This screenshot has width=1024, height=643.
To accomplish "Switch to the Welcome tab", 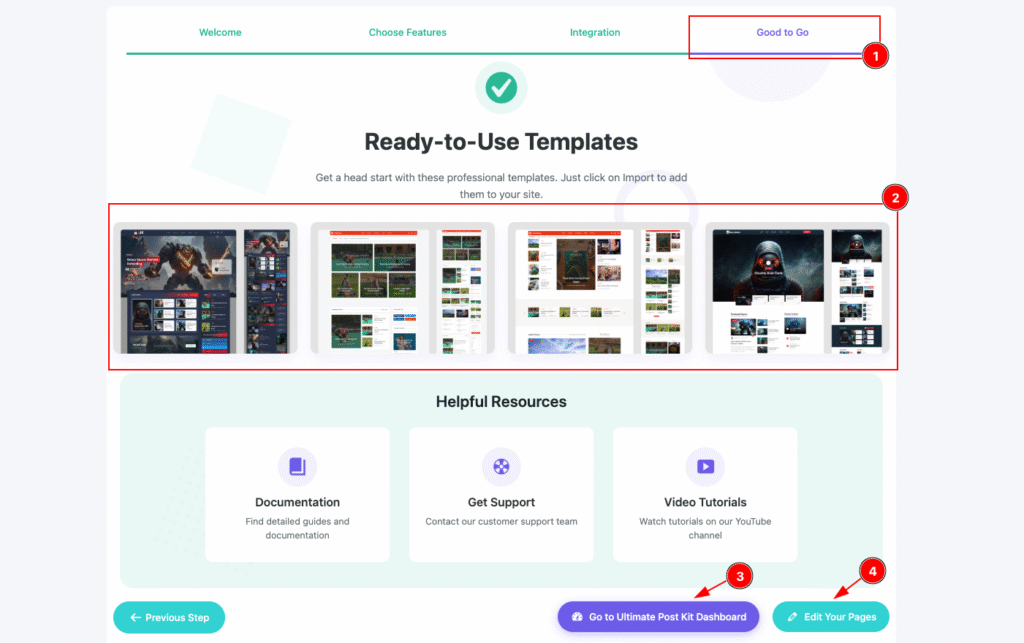I will click(220, 33).
